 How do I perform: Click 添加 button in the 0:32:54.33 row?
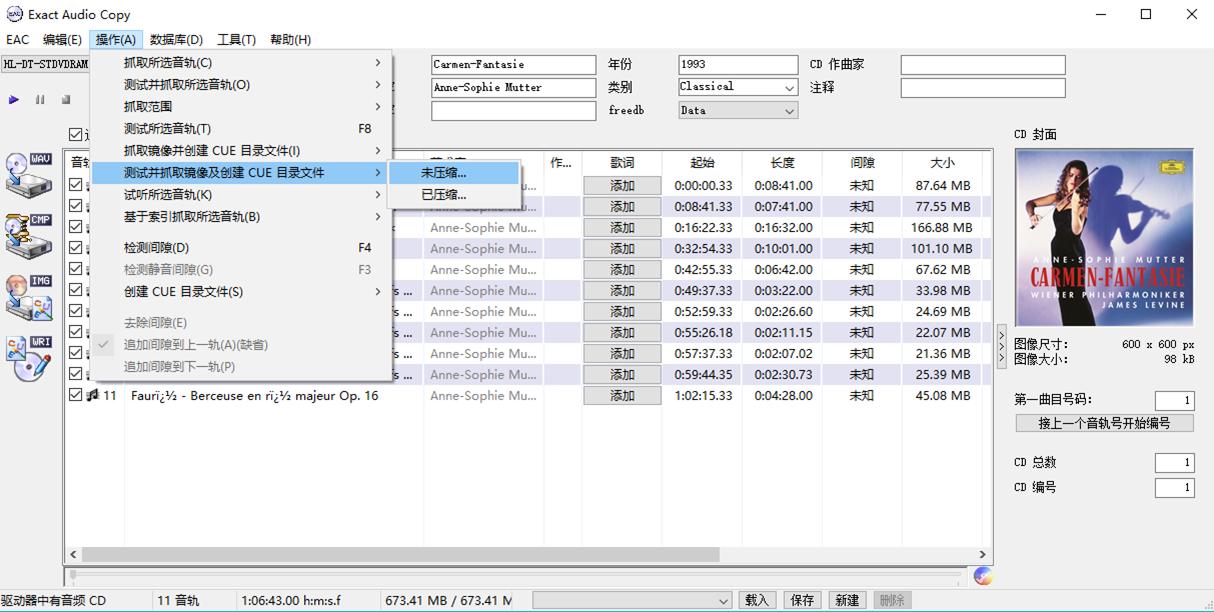622,249
